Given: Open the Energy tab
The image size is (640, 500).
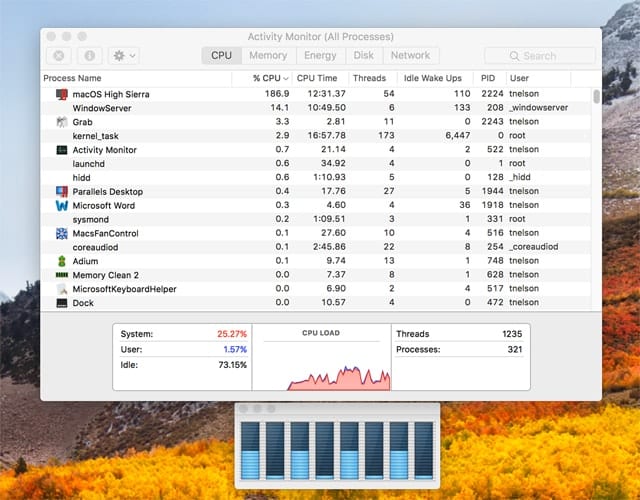Looking at the screenshot, I should [x=320, y=56].
